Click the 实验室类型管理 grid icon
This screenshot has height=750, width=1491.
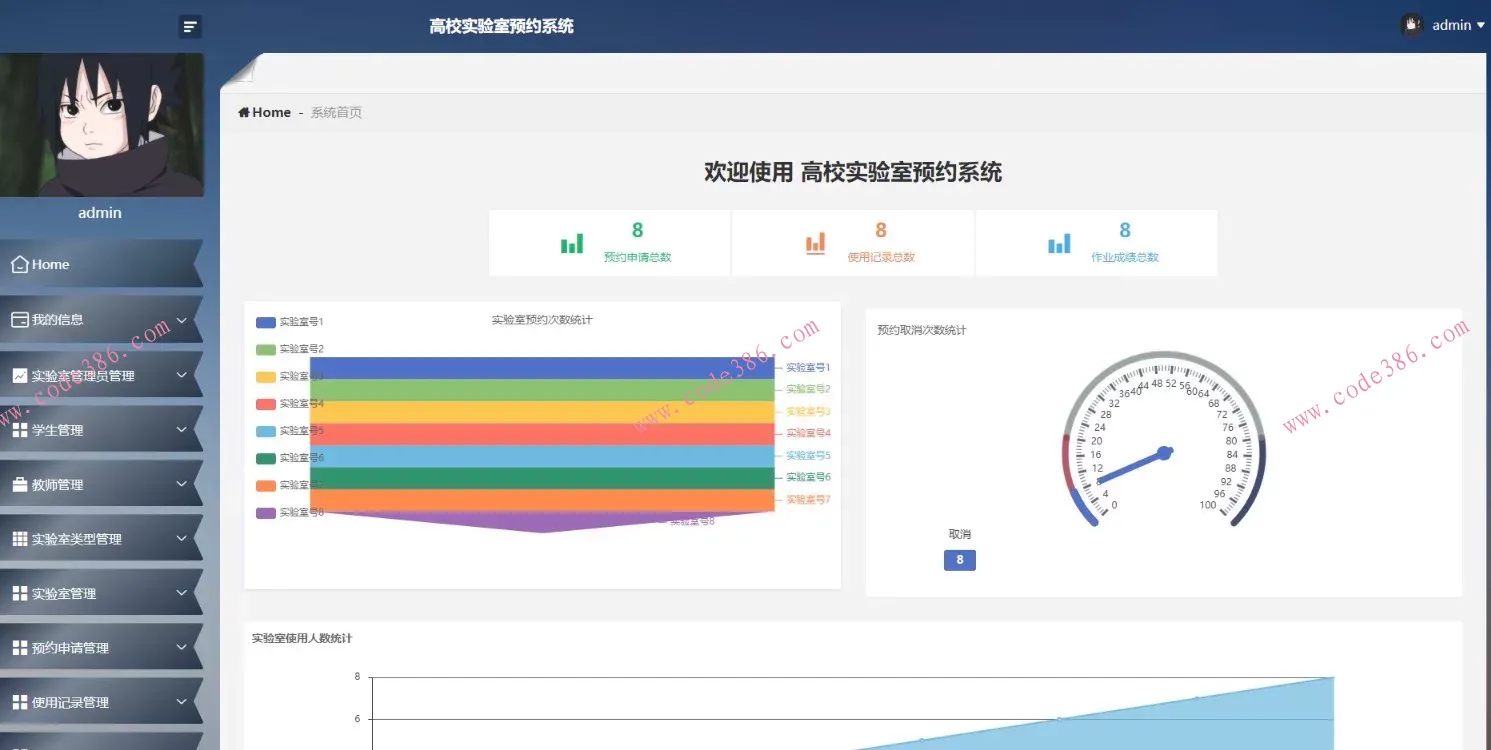coord(20,539)
